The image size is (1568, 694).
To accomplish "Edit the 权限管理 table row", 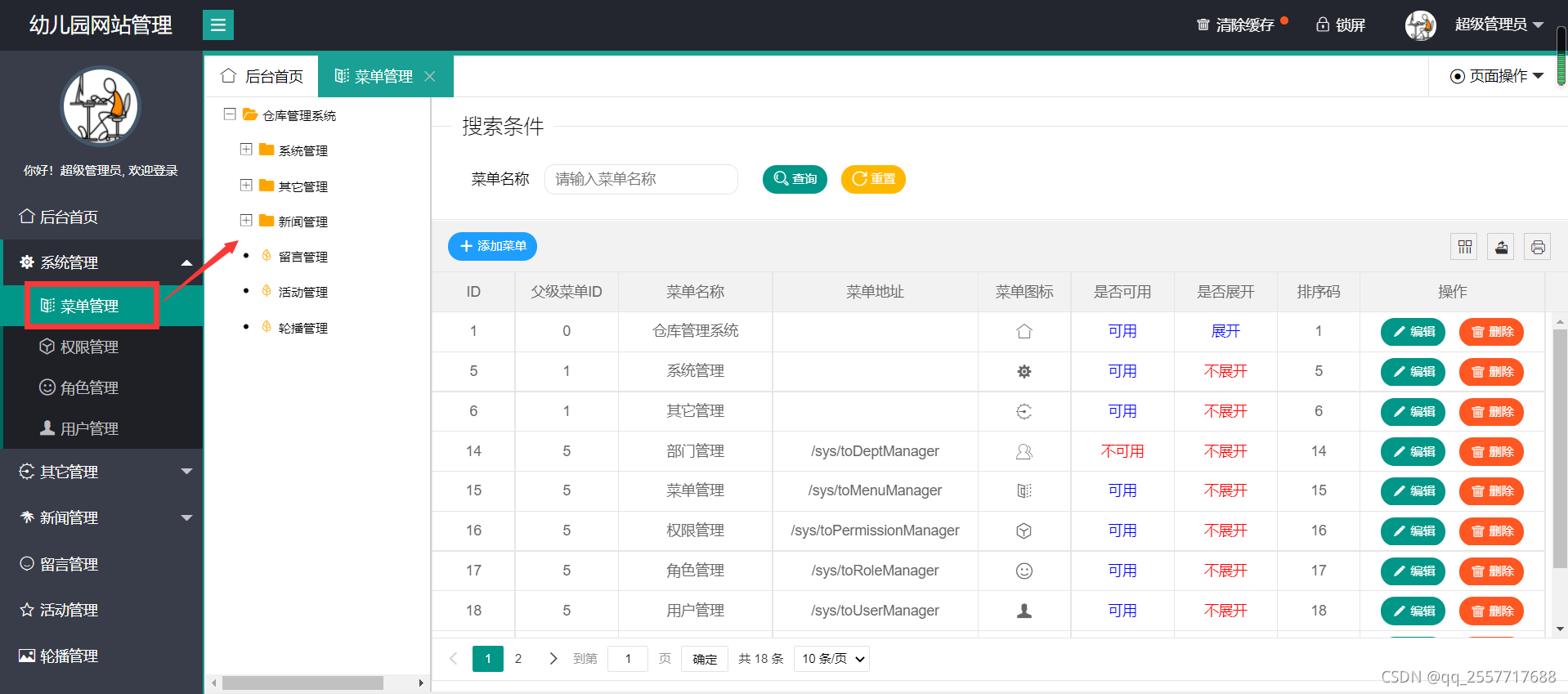I will tap(1413, 531).
